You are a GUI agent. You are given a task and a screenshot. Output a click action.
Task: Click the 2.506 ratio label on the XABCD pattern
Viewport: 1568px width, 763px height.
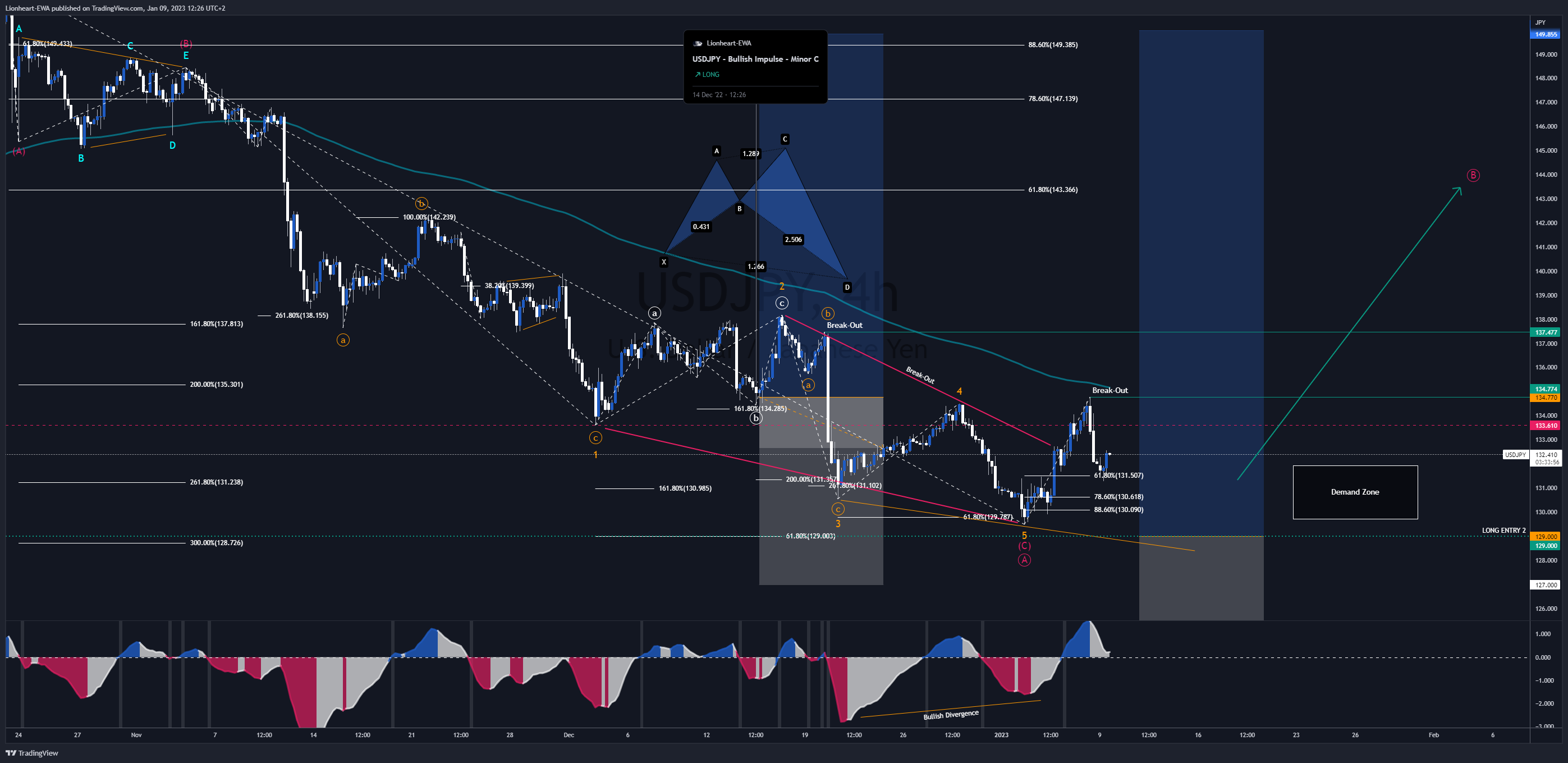(x=793, y=240)
